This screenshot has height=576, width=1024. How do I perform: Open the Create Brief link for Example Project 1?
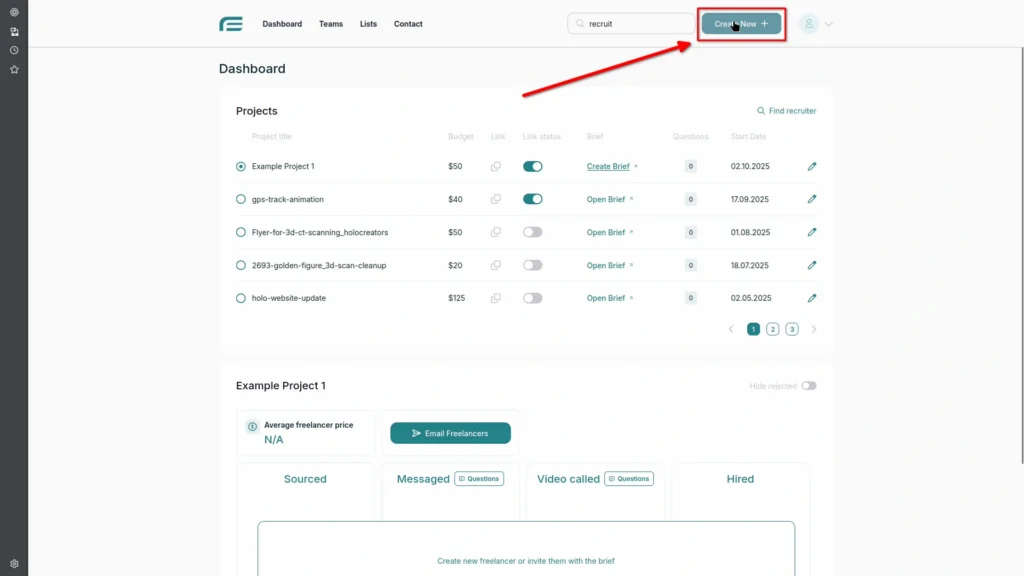[x=608, y=166]
